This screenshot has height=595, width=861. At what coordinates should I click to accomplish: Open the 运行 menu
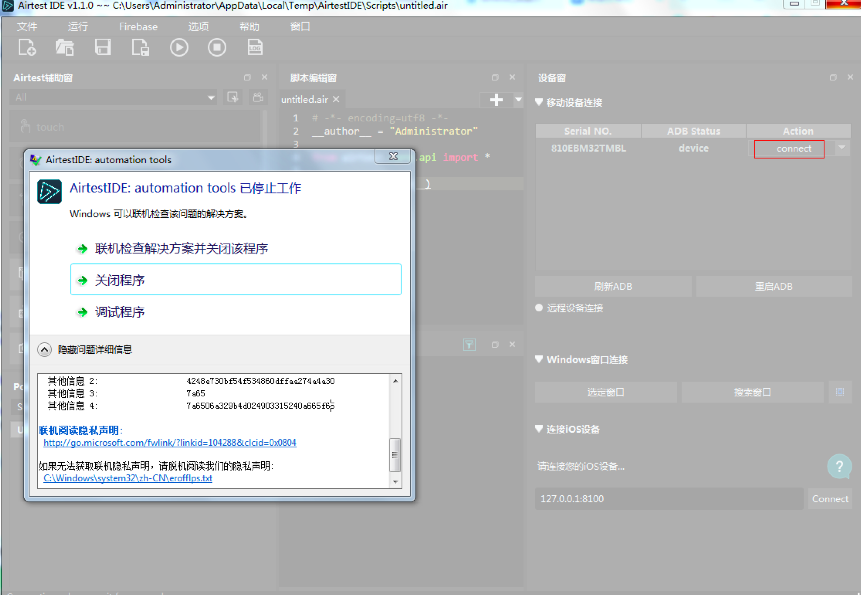pyautogui.click(x=78, y=26)
